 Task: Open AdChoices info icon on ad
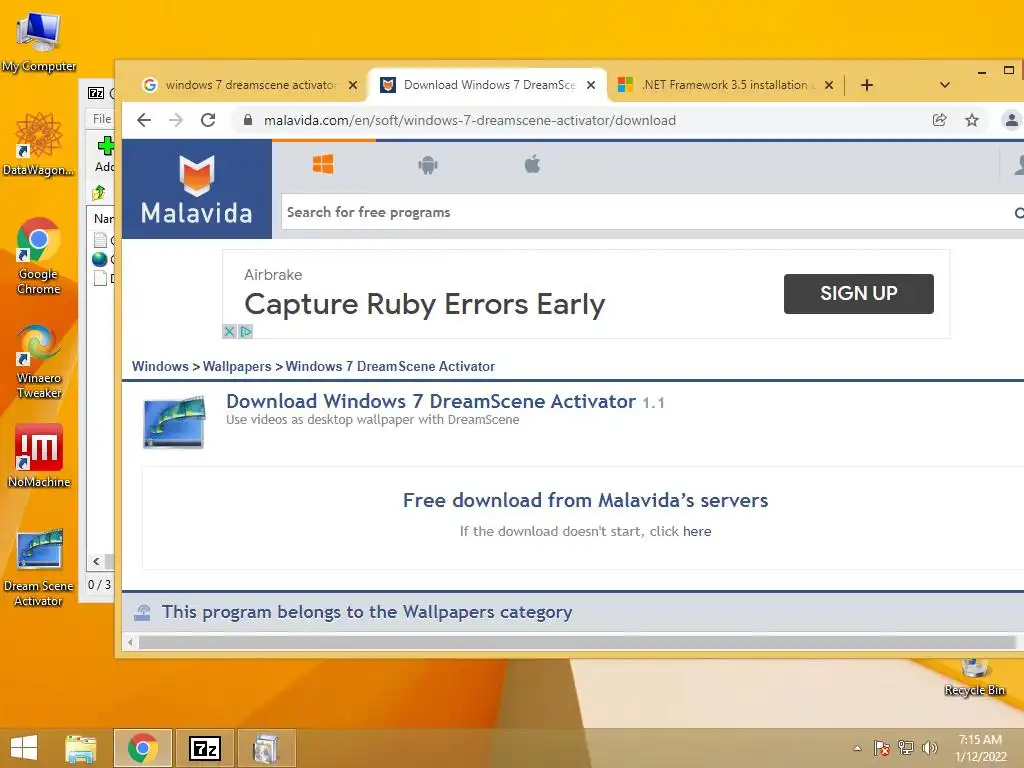246,332
